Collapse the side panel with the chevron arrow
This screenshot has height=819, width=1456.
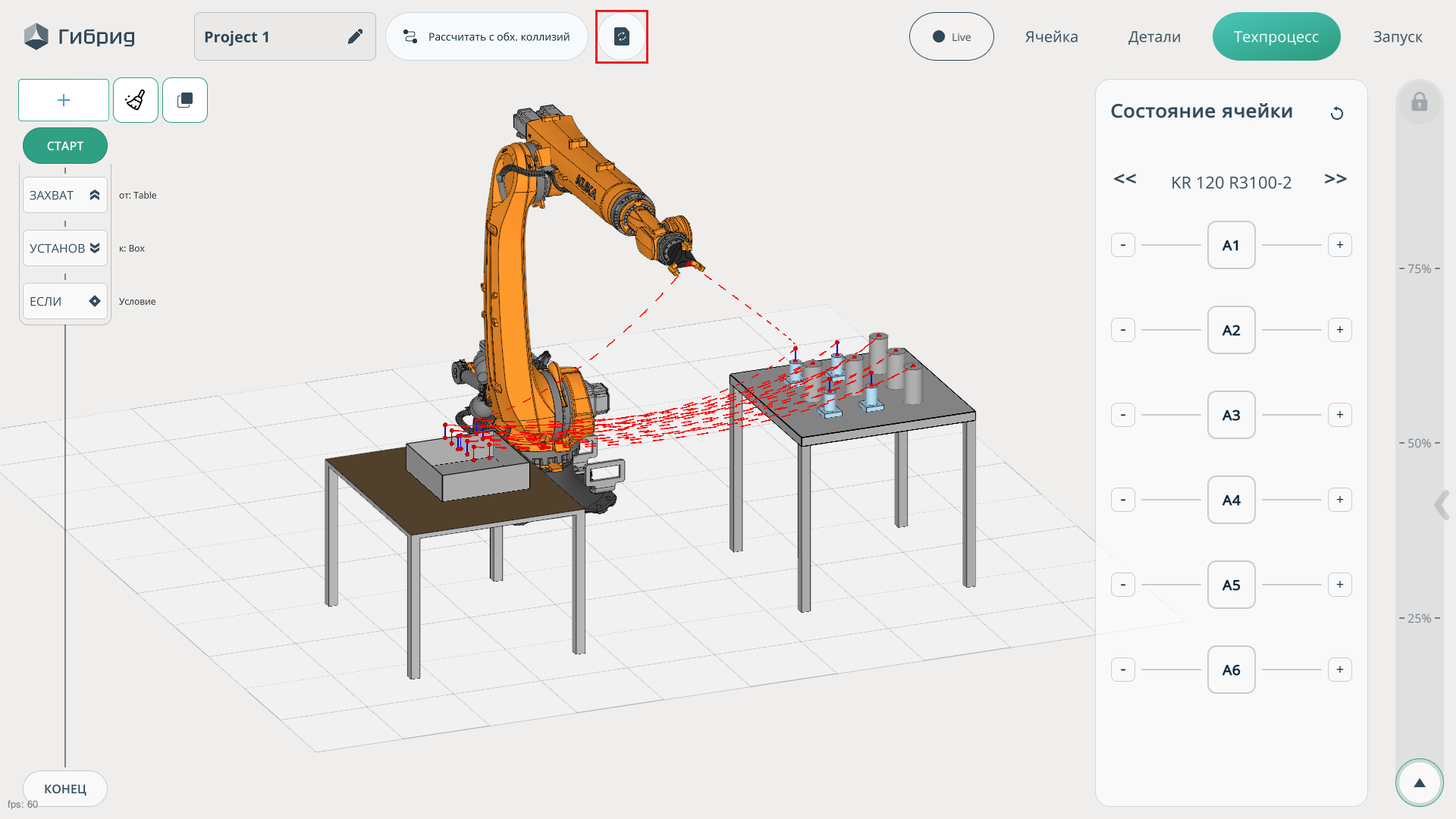1441,505
